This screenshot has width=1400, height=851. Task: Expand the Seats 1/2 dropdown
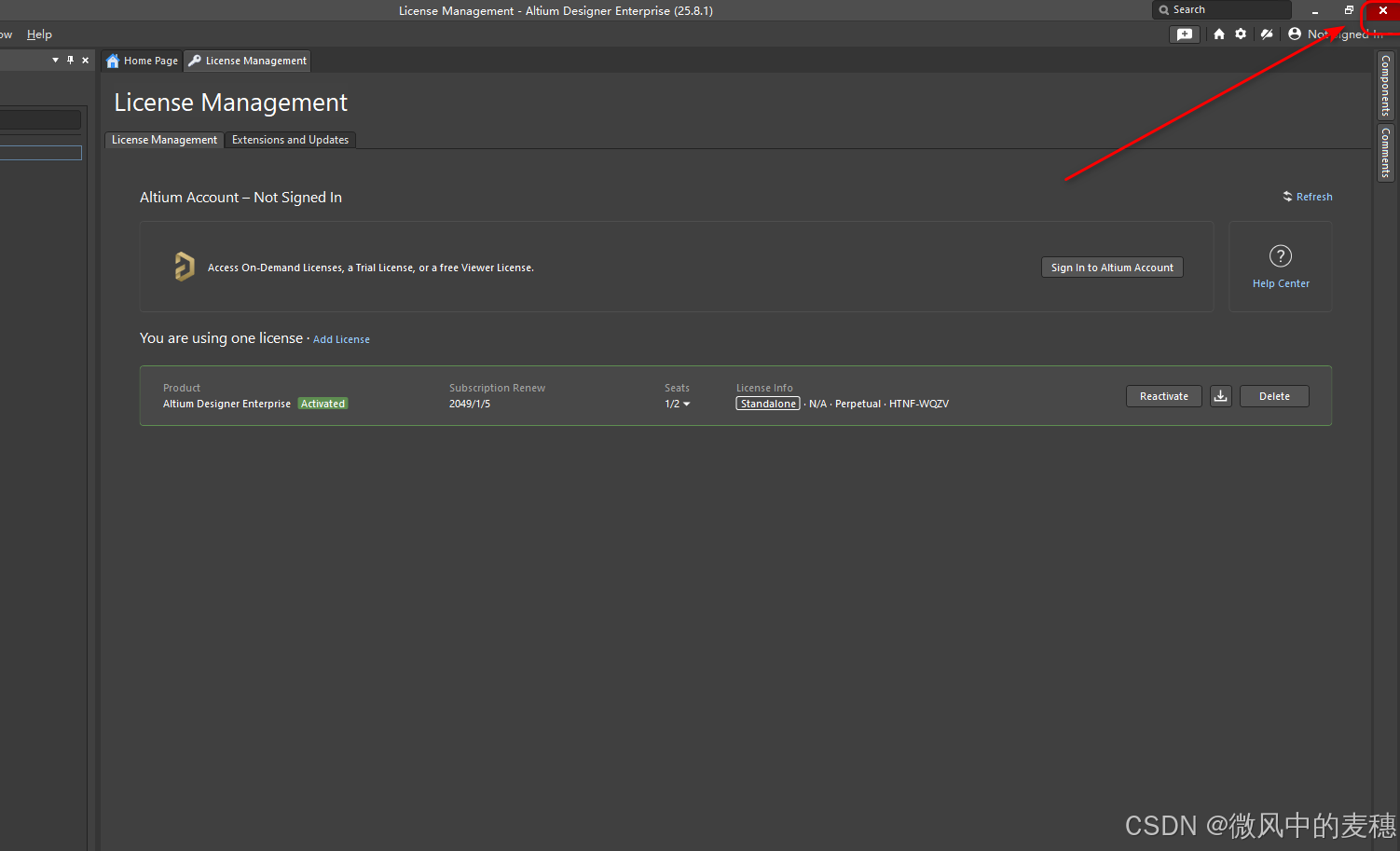coord(678,404)
